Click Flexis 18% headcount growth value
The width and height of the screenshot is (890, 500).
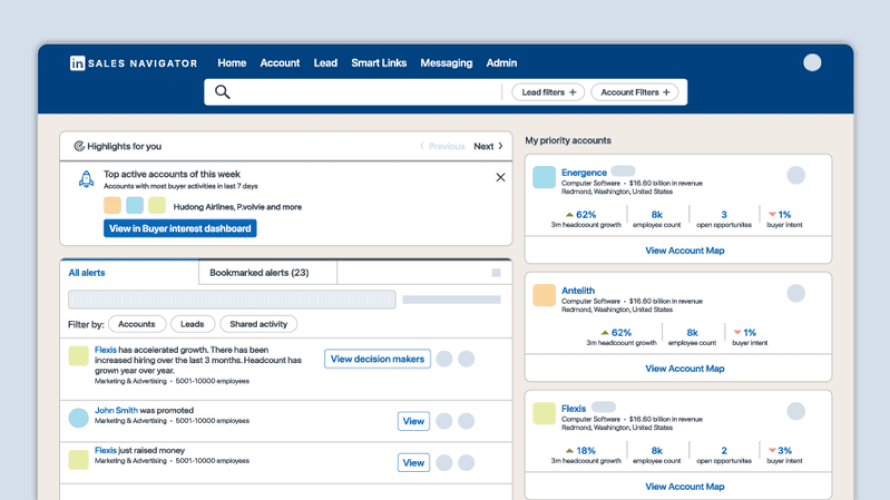point(585,451)
